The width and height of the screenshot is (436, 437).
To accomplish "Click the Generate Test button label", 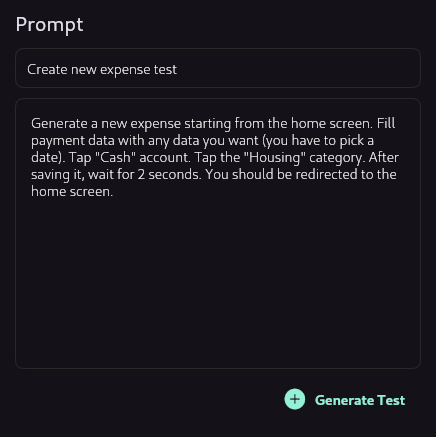I will coord(360,400).
